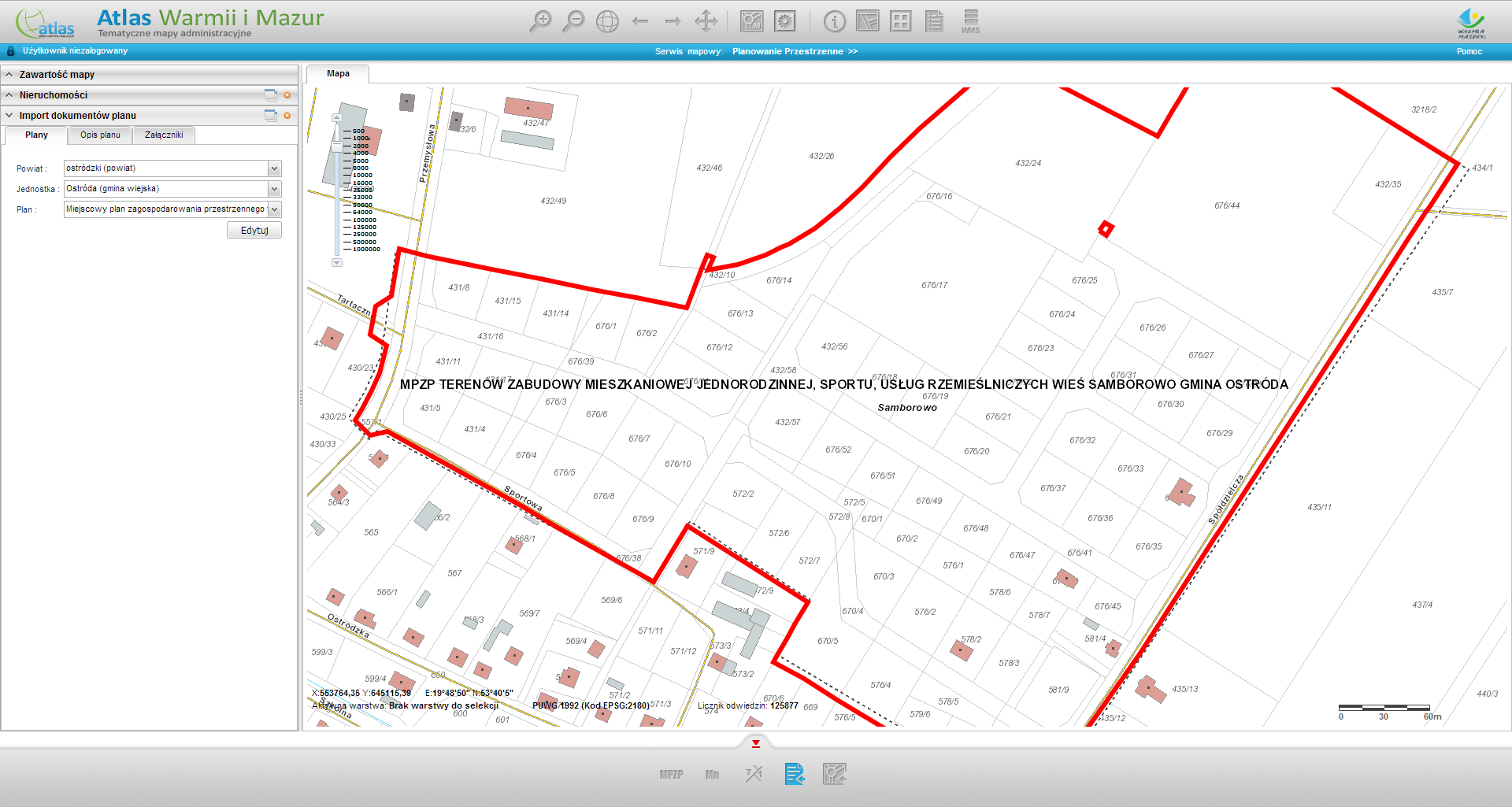Activate the info identify tool
This screenshot has width=1512, height=807.
click(x=834, y=21)
